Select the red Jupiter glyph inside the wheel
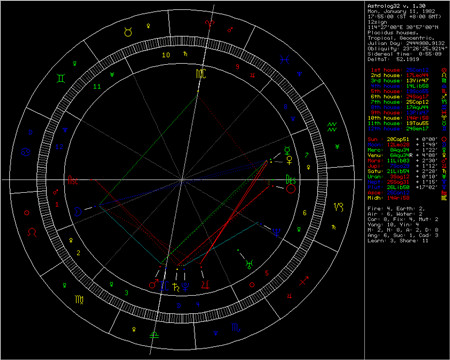The image size is (450, 360). [205, 284]
